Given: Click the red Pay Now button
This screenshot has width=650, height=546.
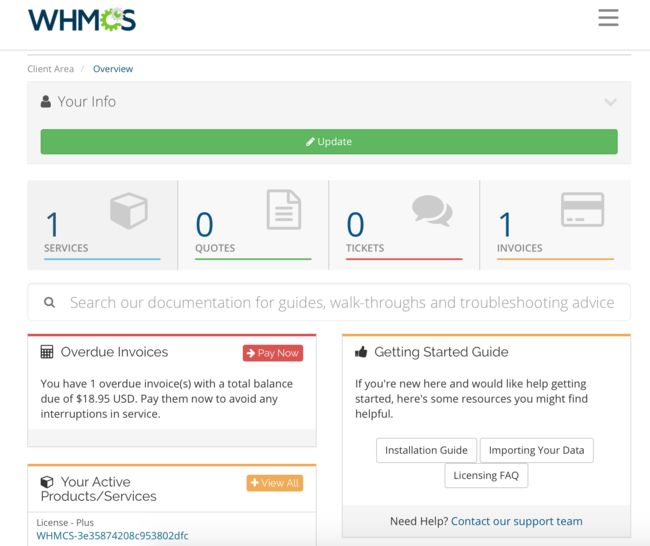Looking at the screenshot, I should tap(273, 353).
